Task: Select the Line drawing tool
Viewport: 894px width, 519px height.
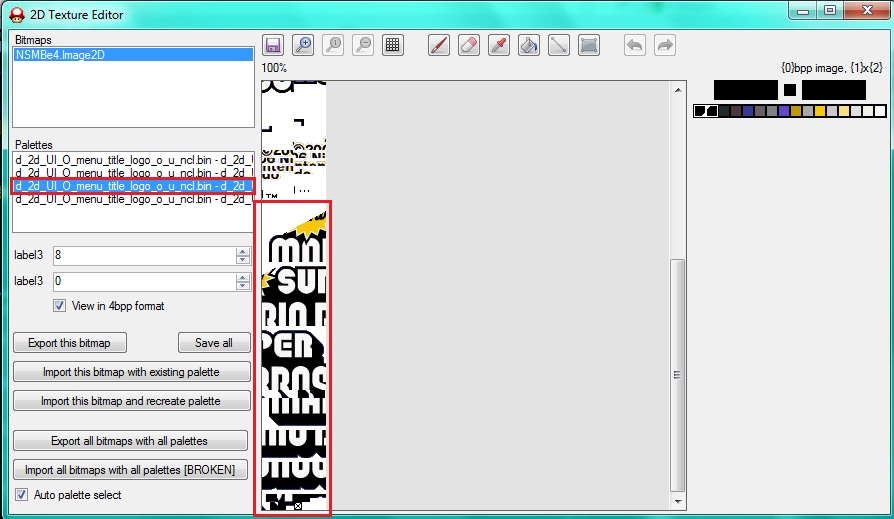Action: click(x=559, y=45)
